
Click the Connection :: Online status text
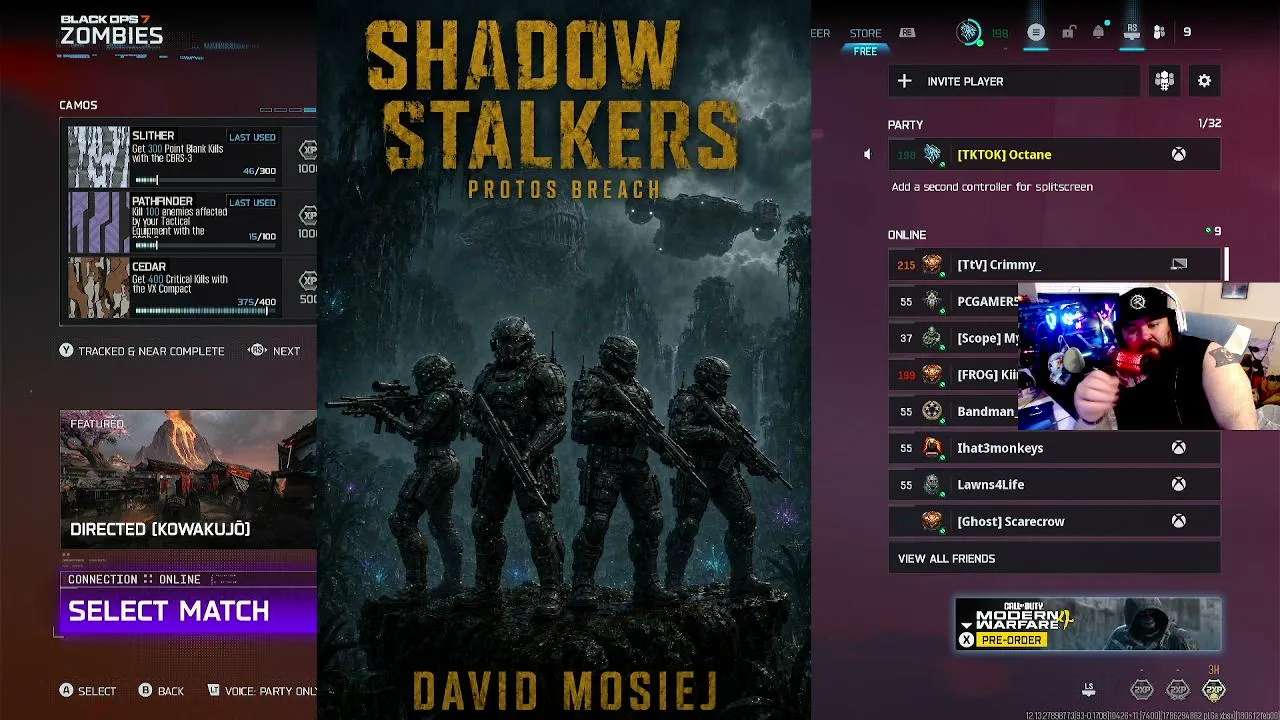click(x=134, y=579)
